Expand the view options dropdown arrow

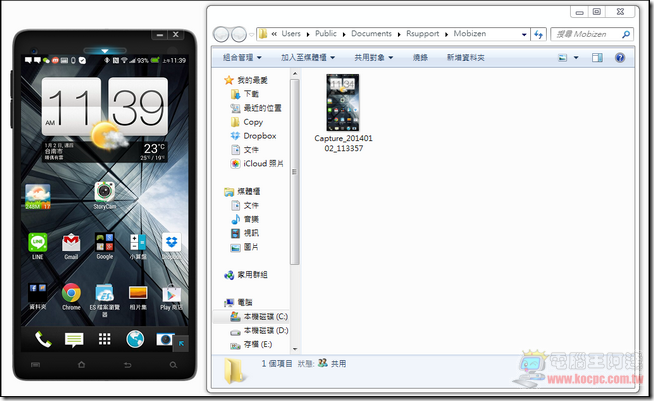(x=576, y=58)
